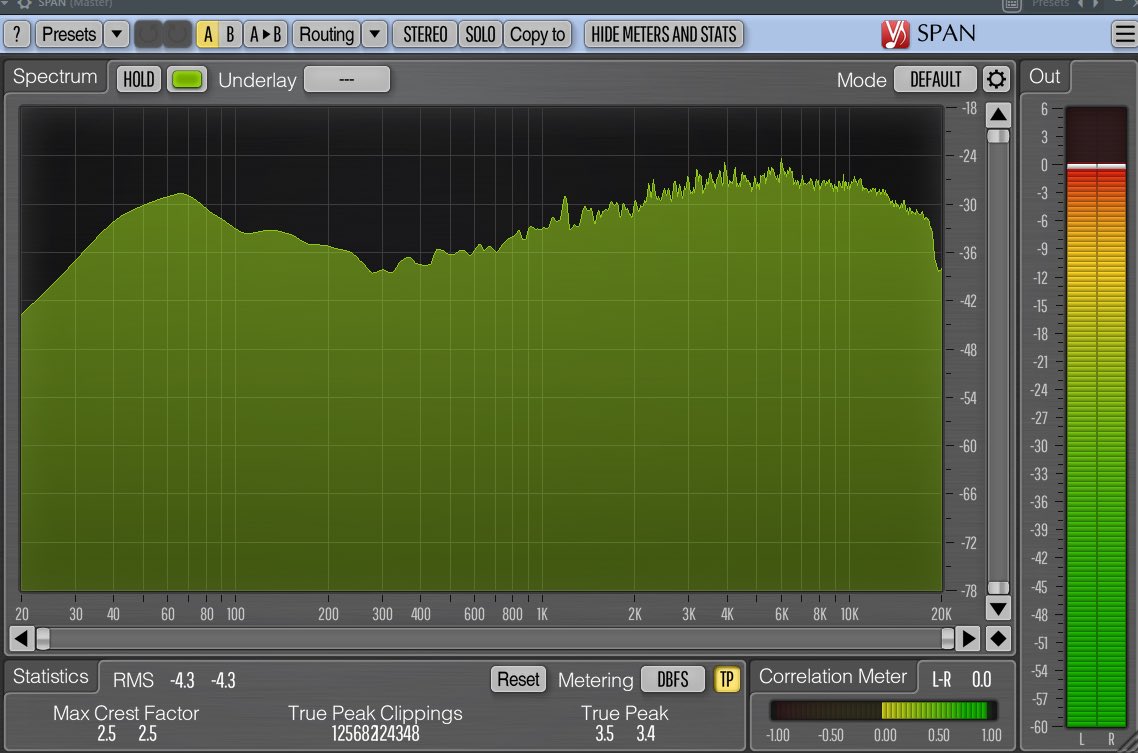Viewport: 1138px width, 753px height.
Task: Select the Statistics tab
Action: 51,676
